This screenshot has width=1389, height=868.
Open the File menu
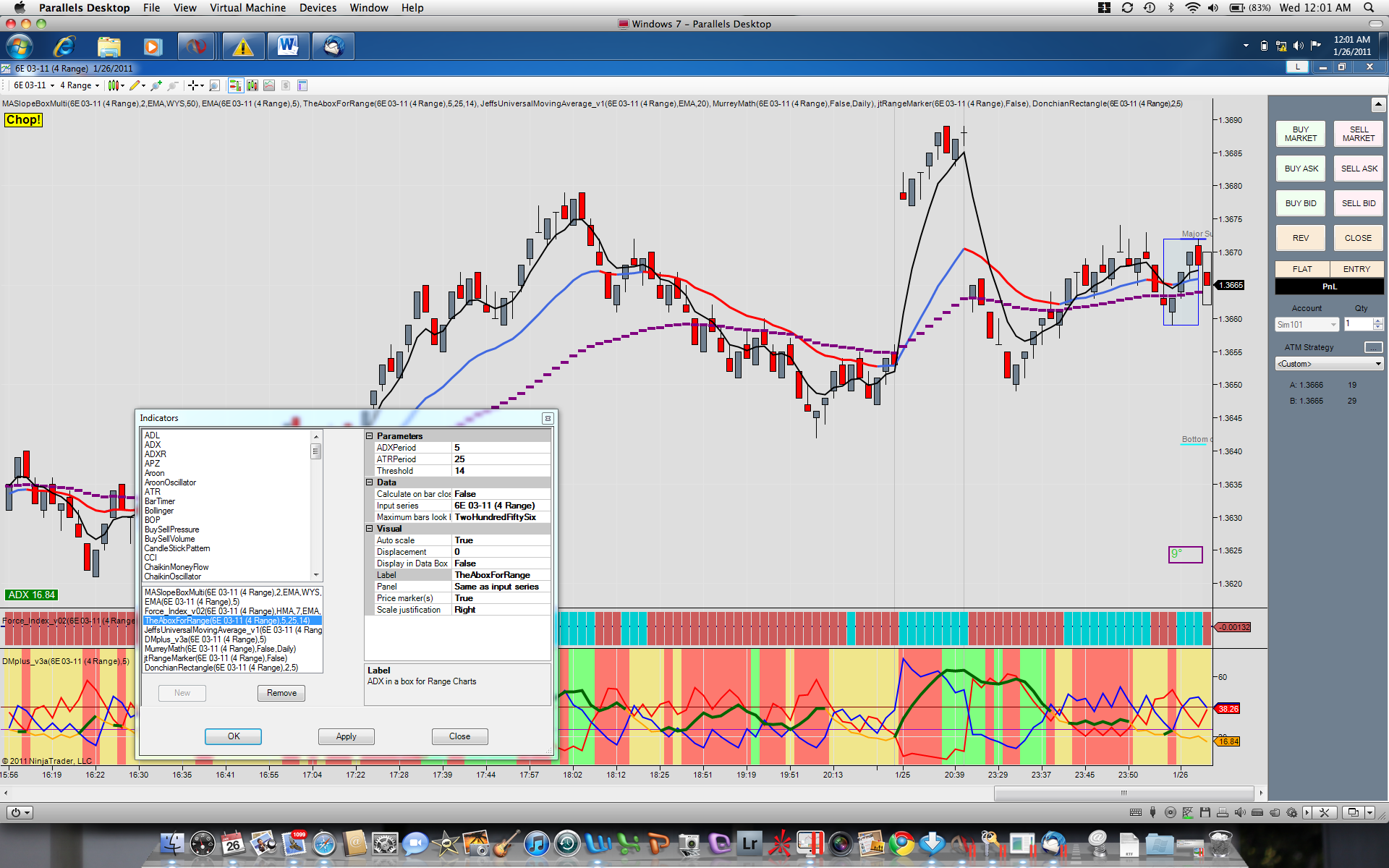pos(151,8)
